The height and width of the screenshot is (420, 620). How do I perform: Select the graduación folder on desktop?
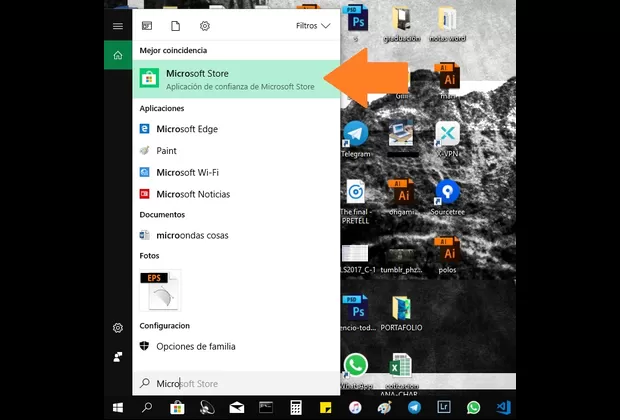pos(402,25)
